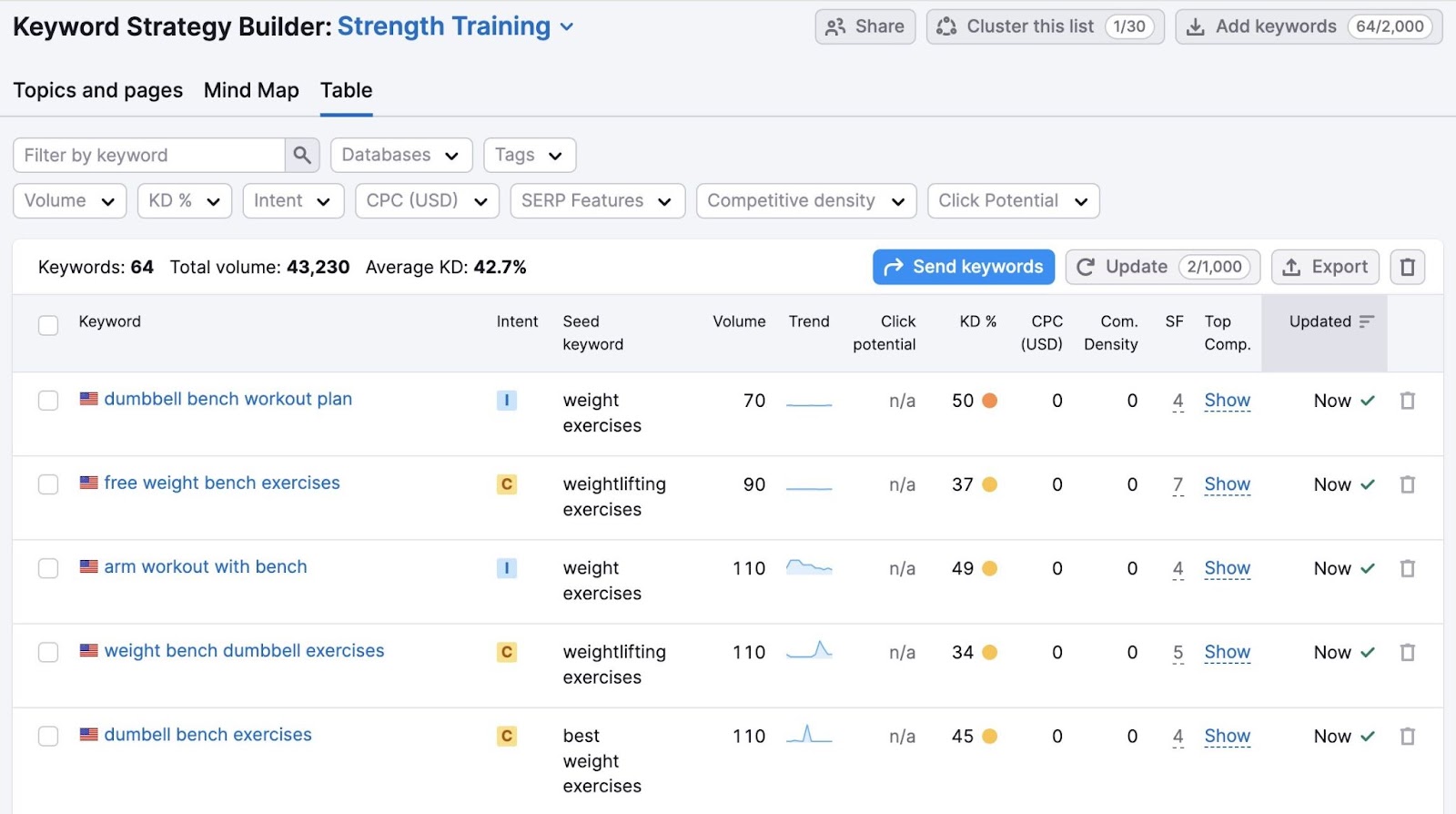Click the Send keywords button
This screenshot has height=814, width=1456.
tap(964, 267)
